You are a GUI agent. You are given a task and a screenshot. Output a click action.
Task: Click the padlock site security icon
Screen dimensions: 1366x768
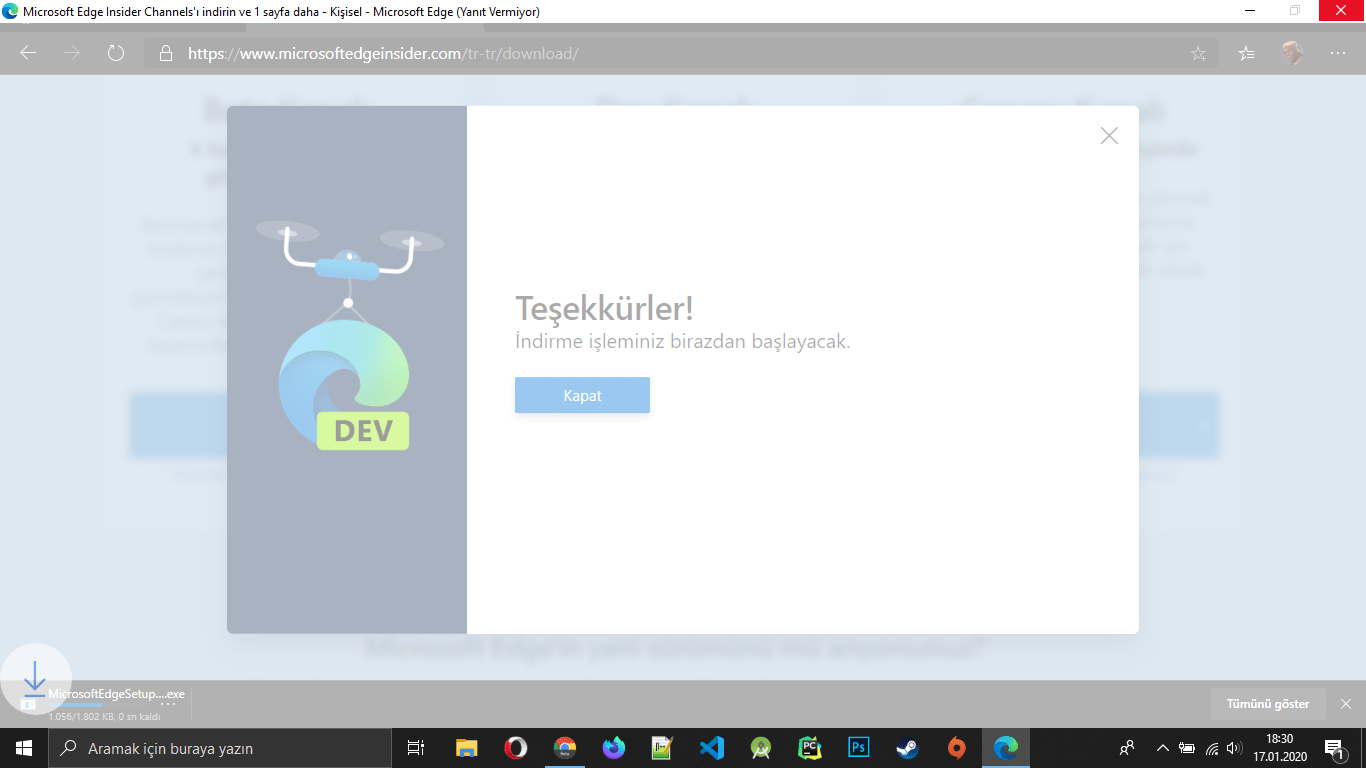pos(166,53)
